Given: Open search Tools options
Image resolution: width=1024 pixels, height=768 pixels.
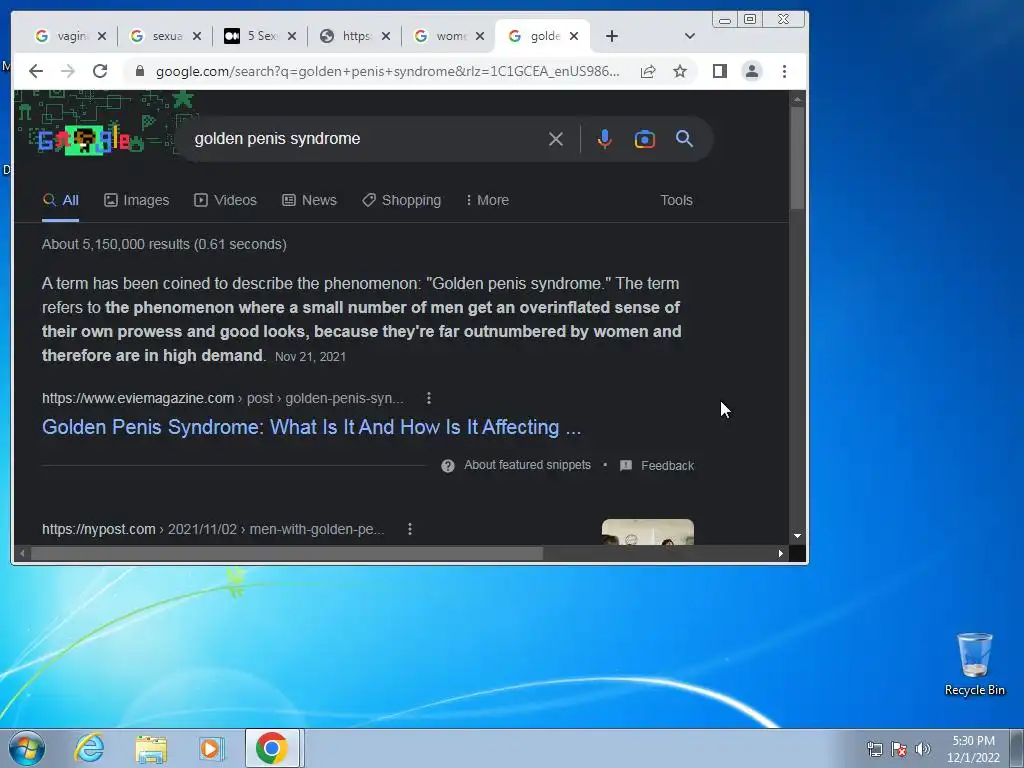Looking at the screenshot, I should point(676,200).
